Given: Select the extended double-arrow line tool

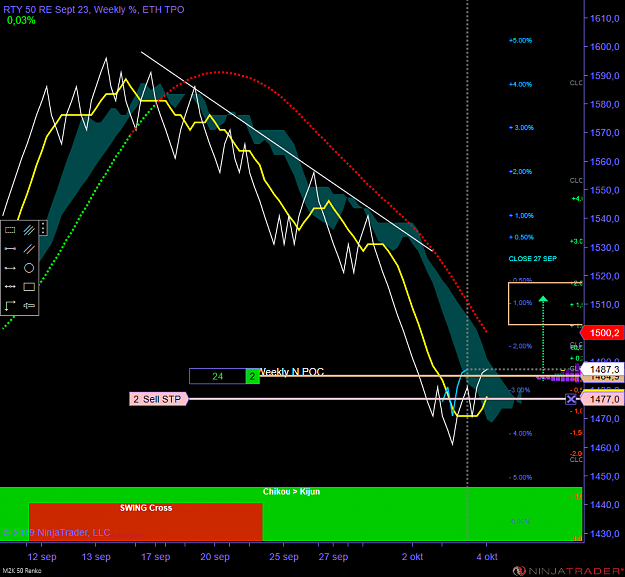Looking at the screenshot, I should click(10, 287).
